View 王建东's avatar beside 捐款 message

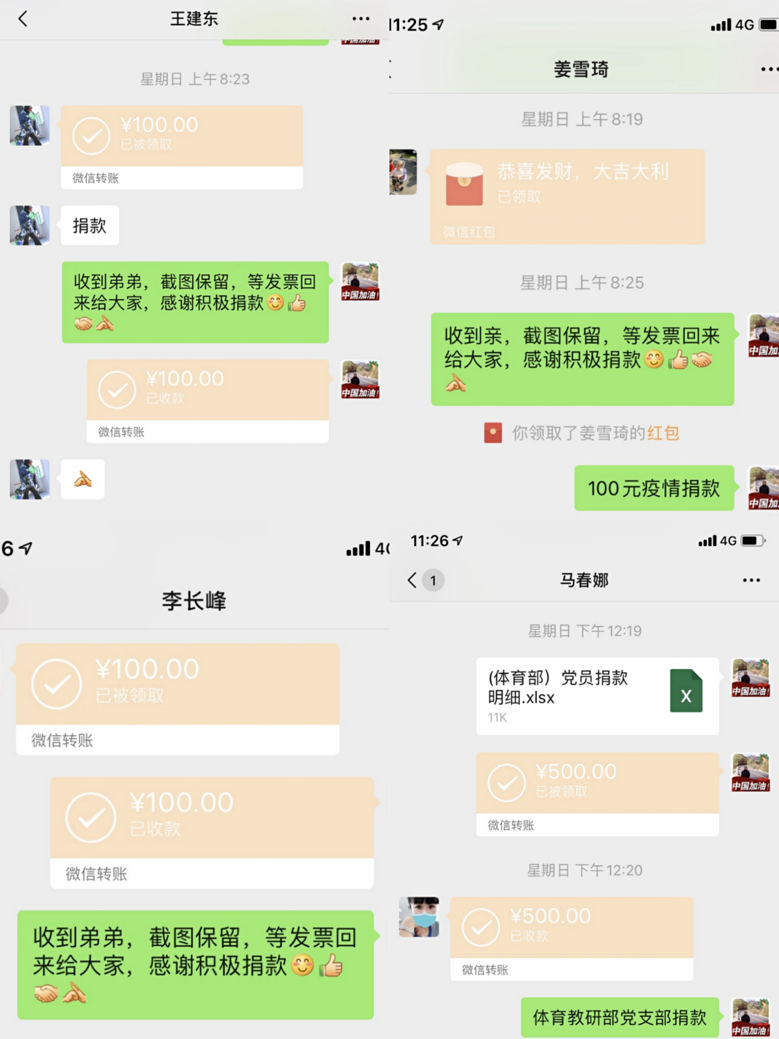(30, 225)
